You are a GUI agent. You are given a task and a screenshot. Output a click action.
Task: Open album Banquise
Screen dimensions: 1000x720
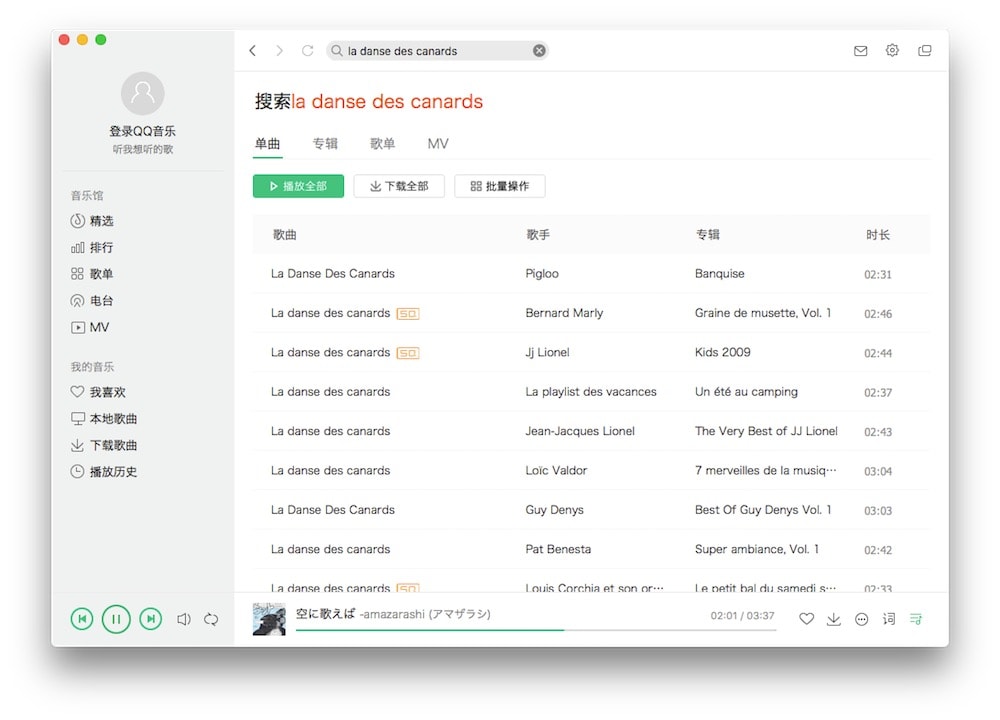click(719, 274)
